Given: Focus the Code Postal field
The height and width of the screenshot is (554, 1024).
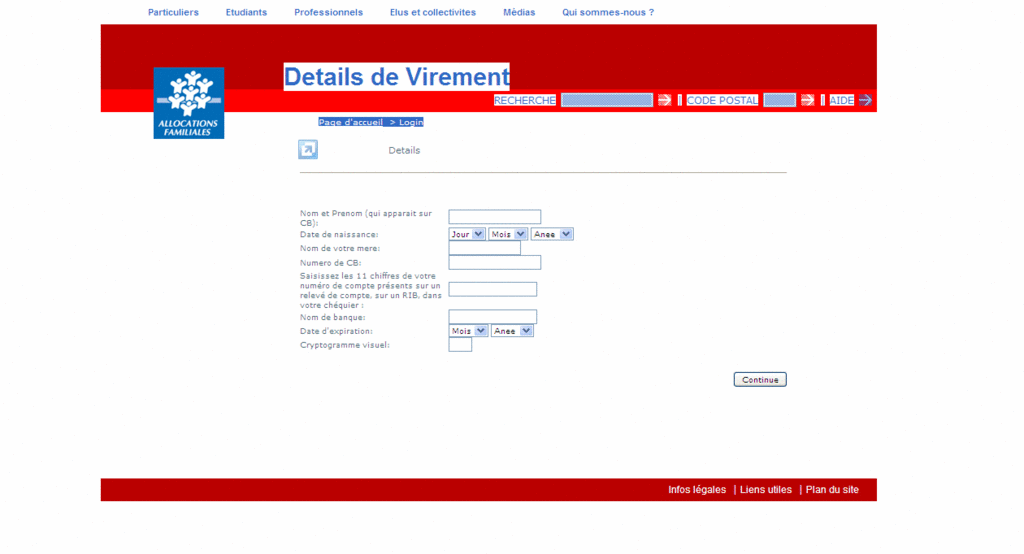Looking at the screenshot, I should 779,100.
